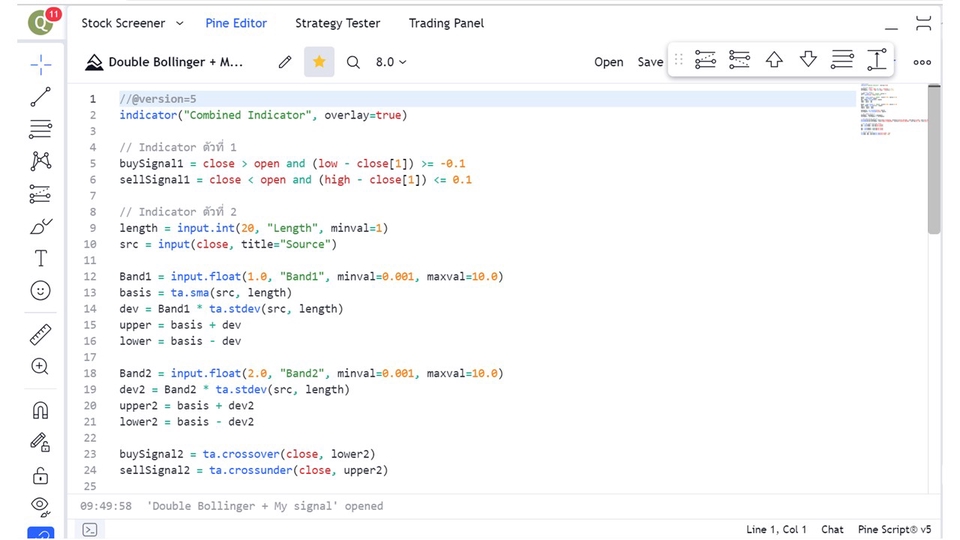Switch to the Pine Editor tab
960x540 pixels.
[x=236, y=23]
